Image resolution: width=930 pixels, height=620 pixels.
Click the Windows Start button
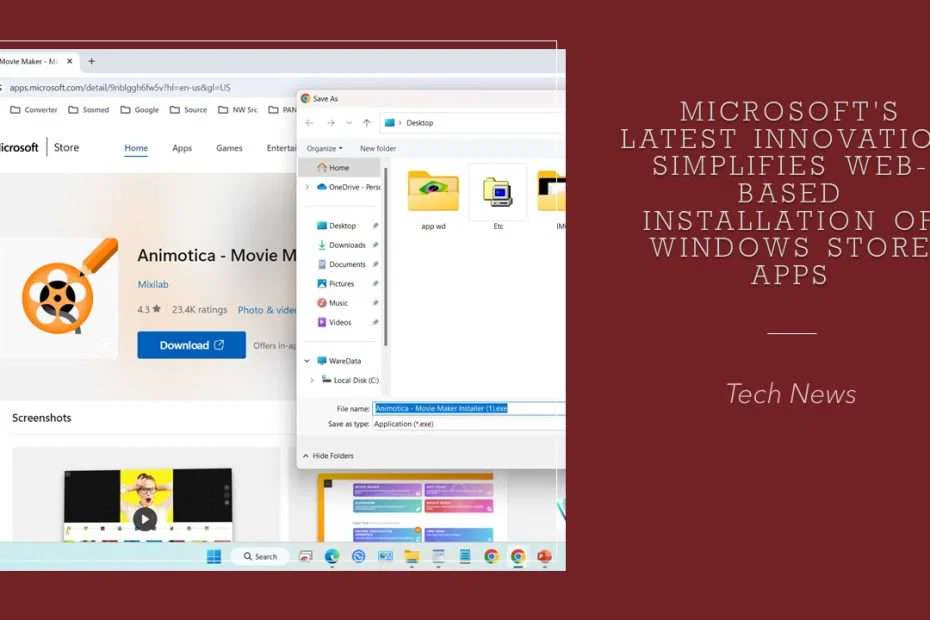pos(213,556)
